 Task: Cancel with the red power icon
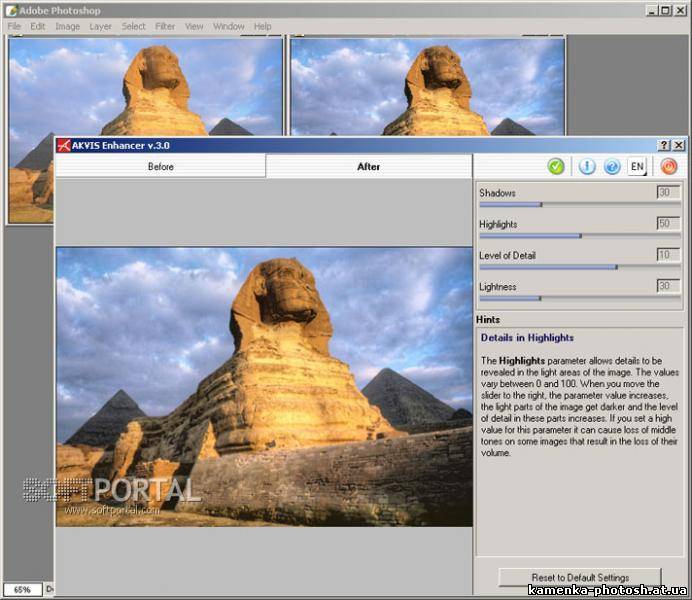pos(669,166)
